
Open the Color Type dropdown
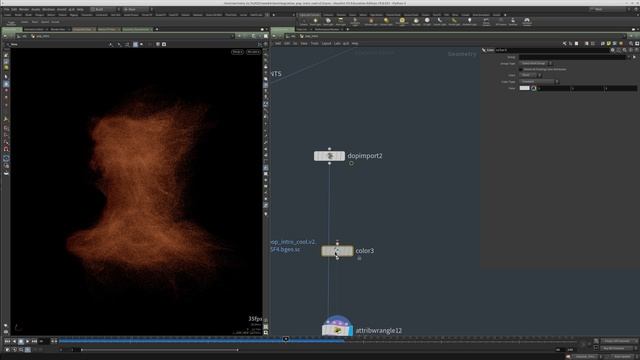tap(539, 82)
